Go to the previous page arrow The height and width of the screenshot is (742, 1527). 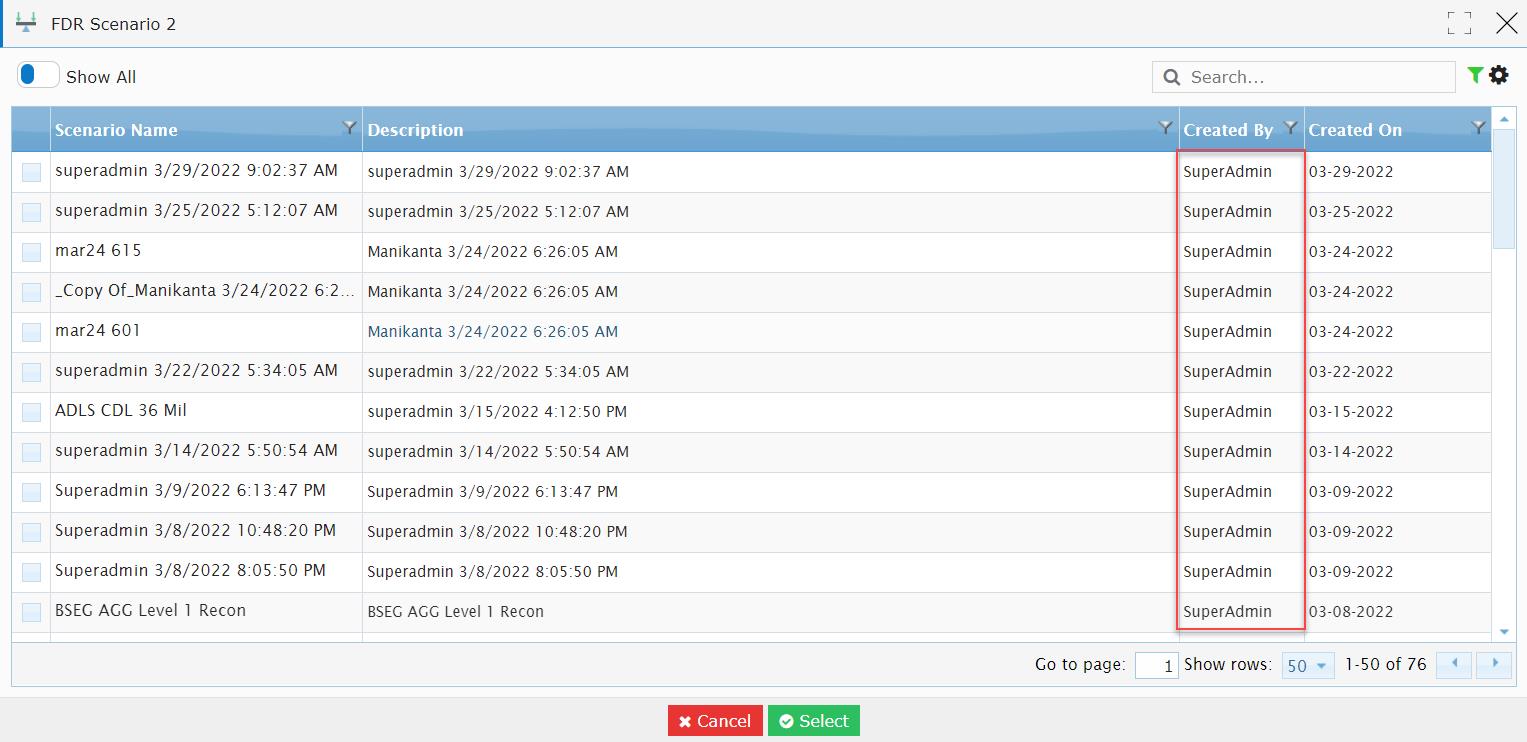tap(1453, 665)
